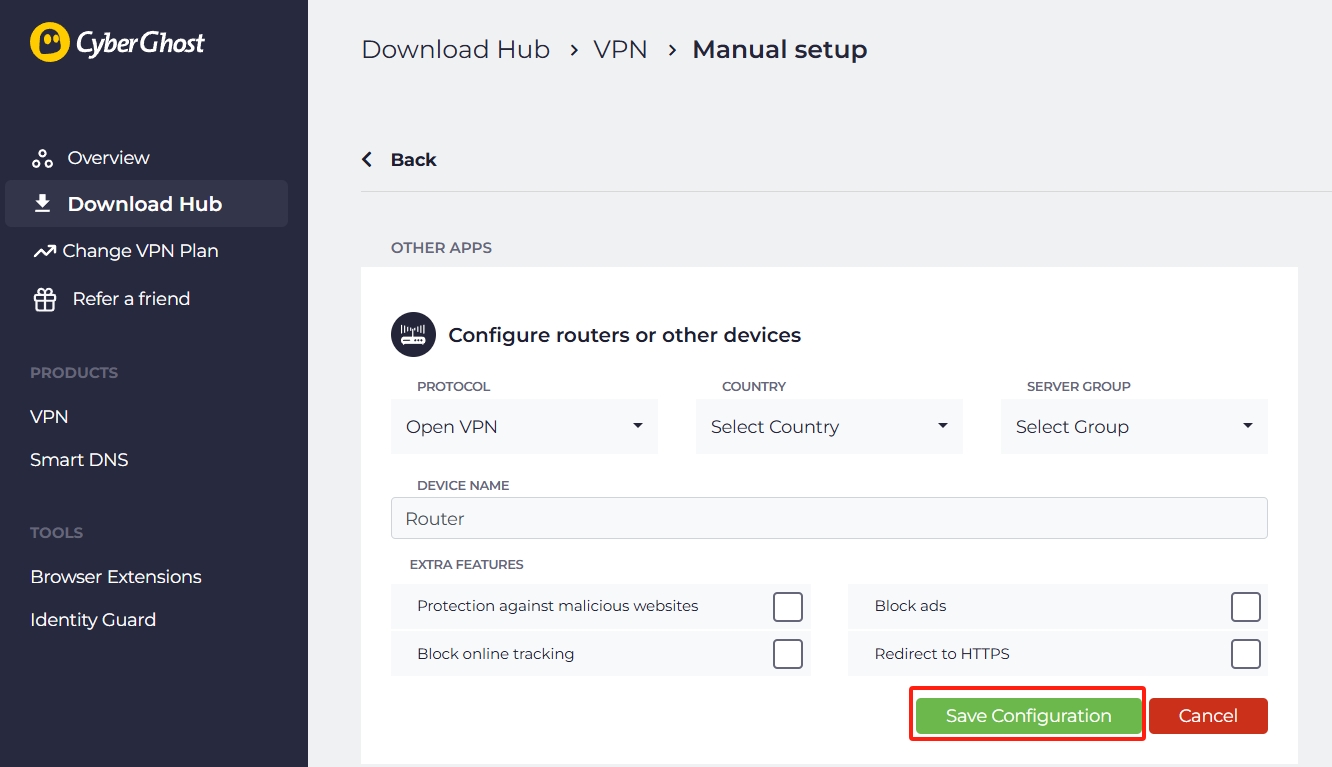Click the CyberGhost logo
1332x767 pixels.
117,43
